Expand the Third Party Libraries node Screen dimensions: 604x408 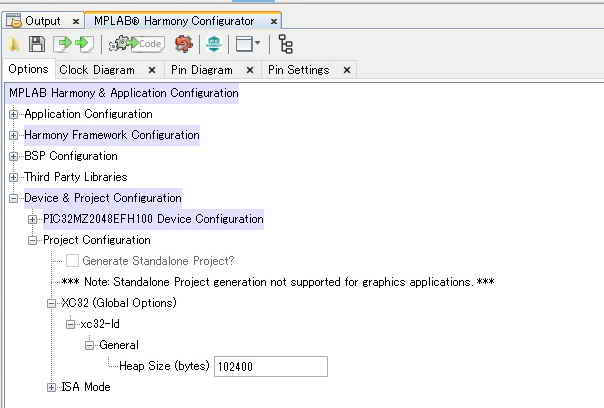coord(13,177)
